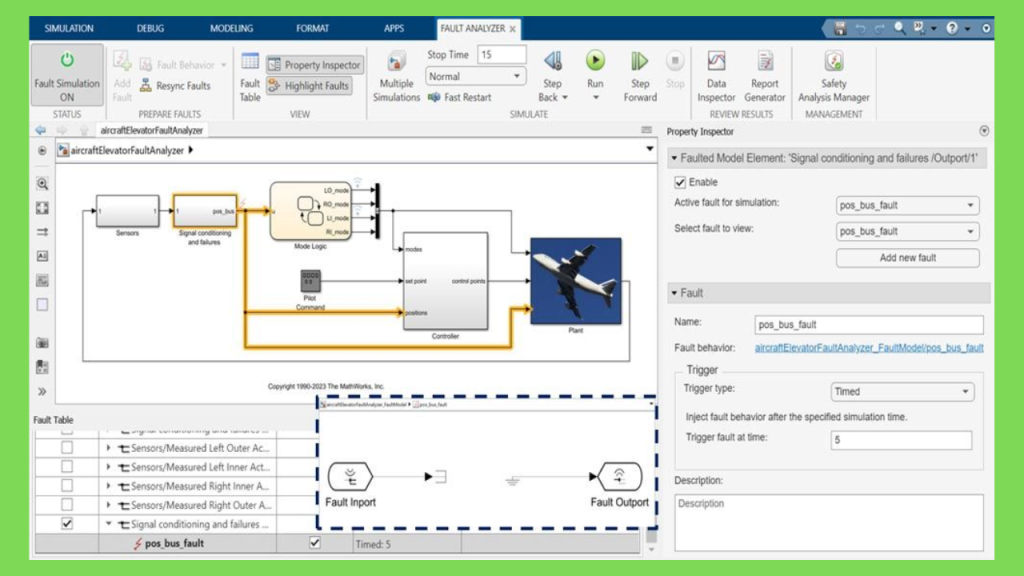Run the simulation with the green play button

pyautogui.click(x=595, y=61)
